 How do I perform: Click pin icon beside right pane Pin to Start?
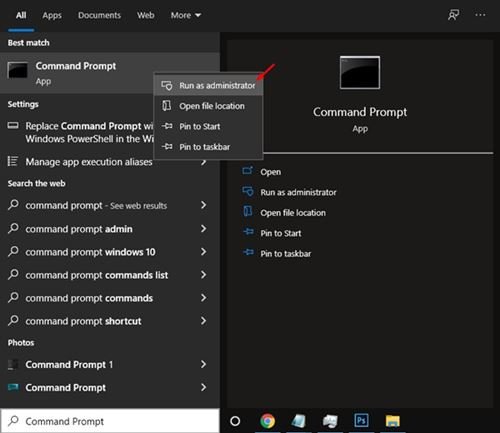248,232
